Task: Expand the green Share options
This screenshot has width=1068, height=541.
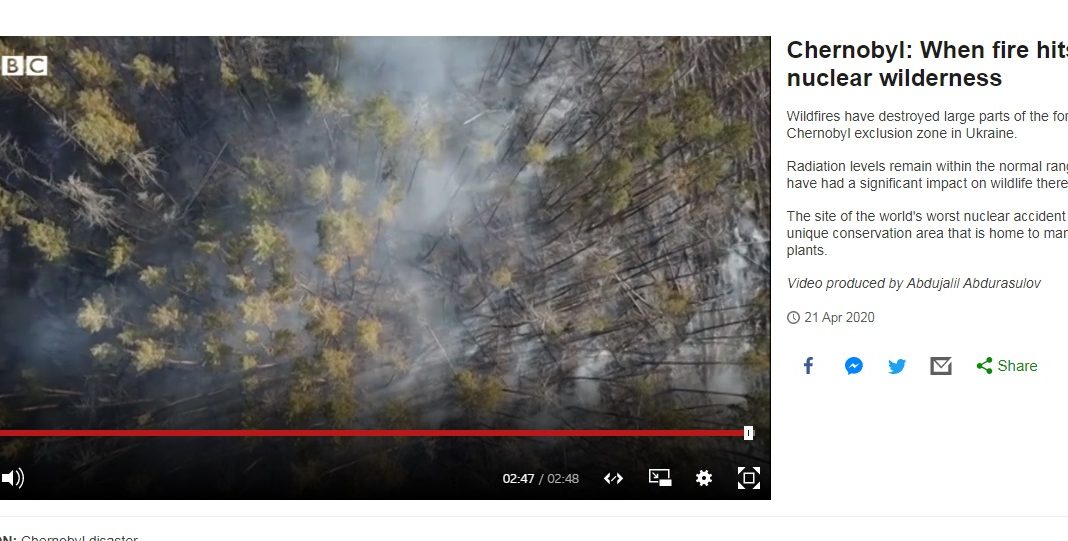Action: click(x=1007, y=366)
